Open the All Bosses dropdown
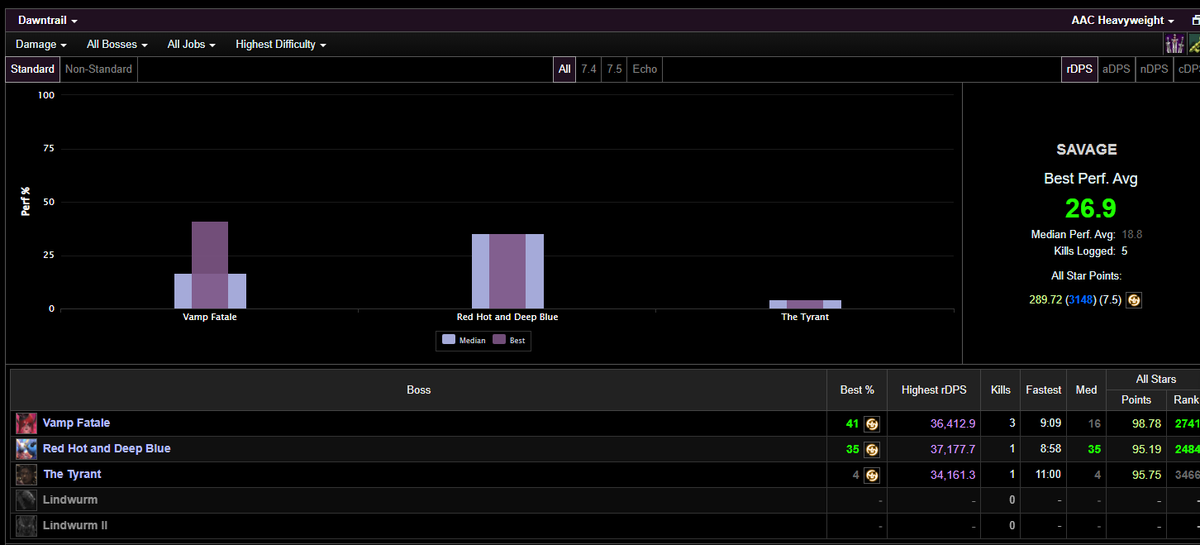Viewport: 1200px width, 545px height. (x=117, y=44)
